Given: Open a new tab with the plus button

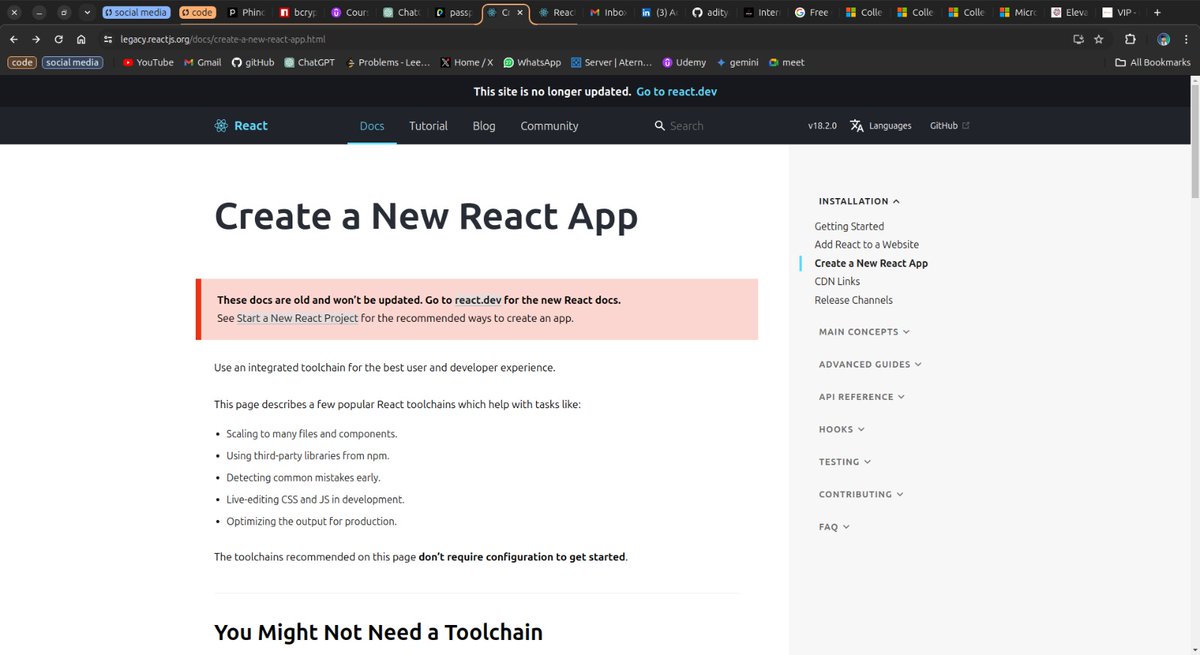Looking at the screenshot, I should pyautogui.click(x=1157, y=13).
